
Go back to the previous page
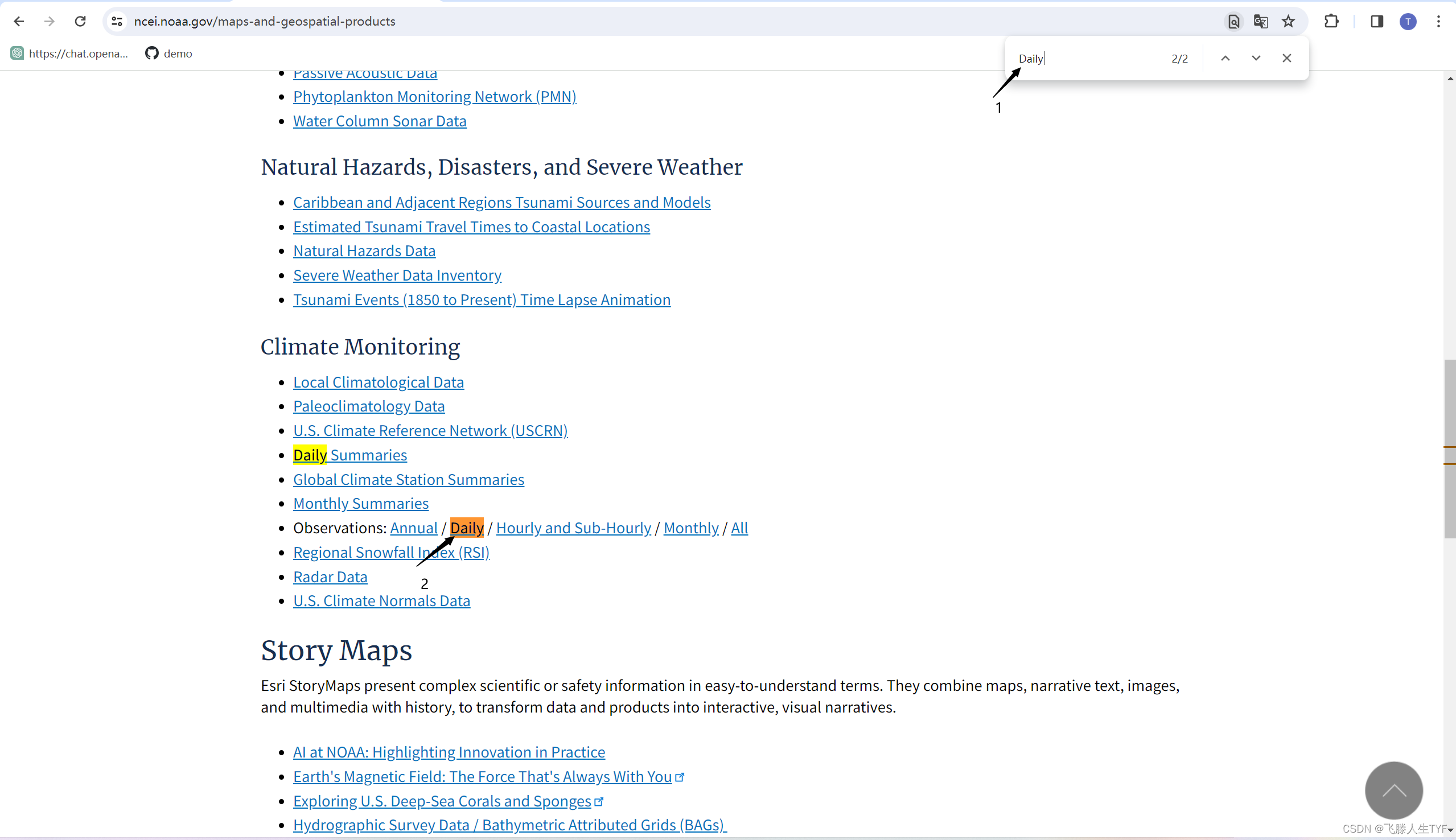tap(19, 22)
